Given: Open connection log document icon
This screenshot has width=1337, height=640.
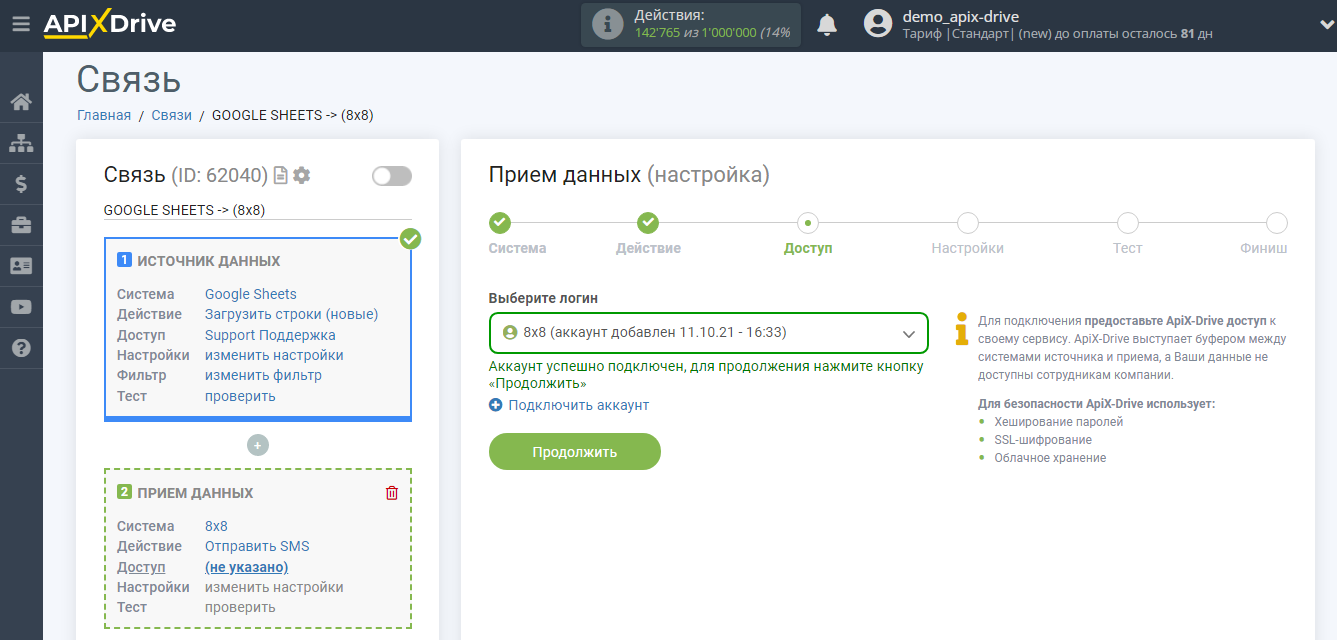Looking at the screenshot, I should [281, 175].
